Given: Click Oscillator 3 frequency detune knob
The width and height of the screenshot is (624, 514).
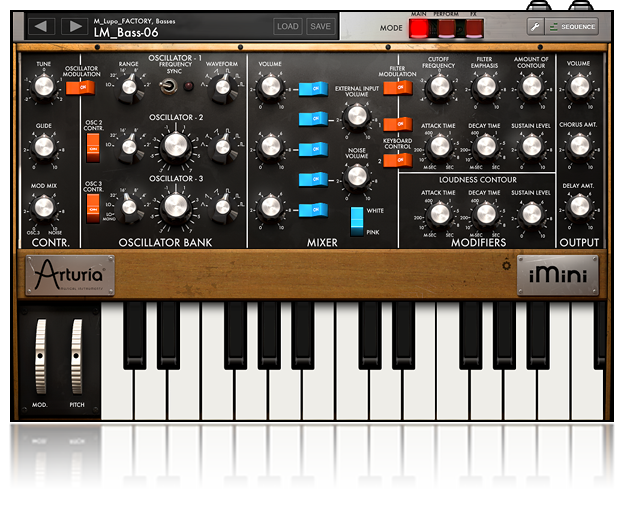Looking at the screenshot, I should [x=176, y=206].
